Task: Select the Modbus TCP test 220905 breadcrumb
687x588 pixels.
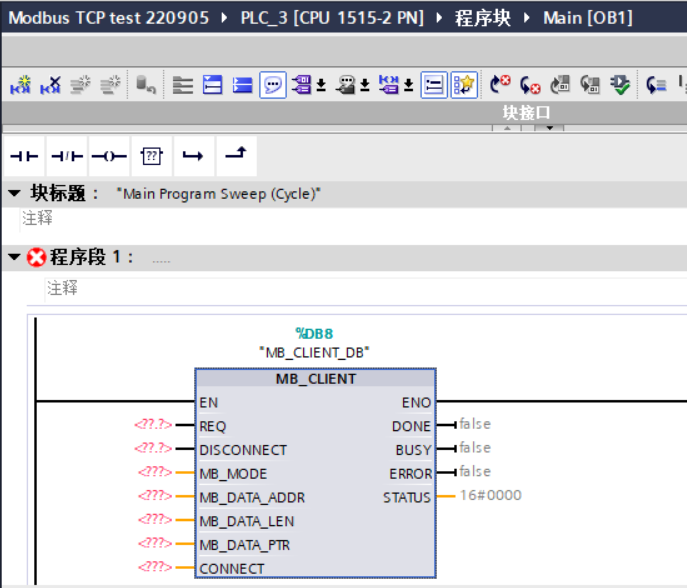Action: point(108,18)
